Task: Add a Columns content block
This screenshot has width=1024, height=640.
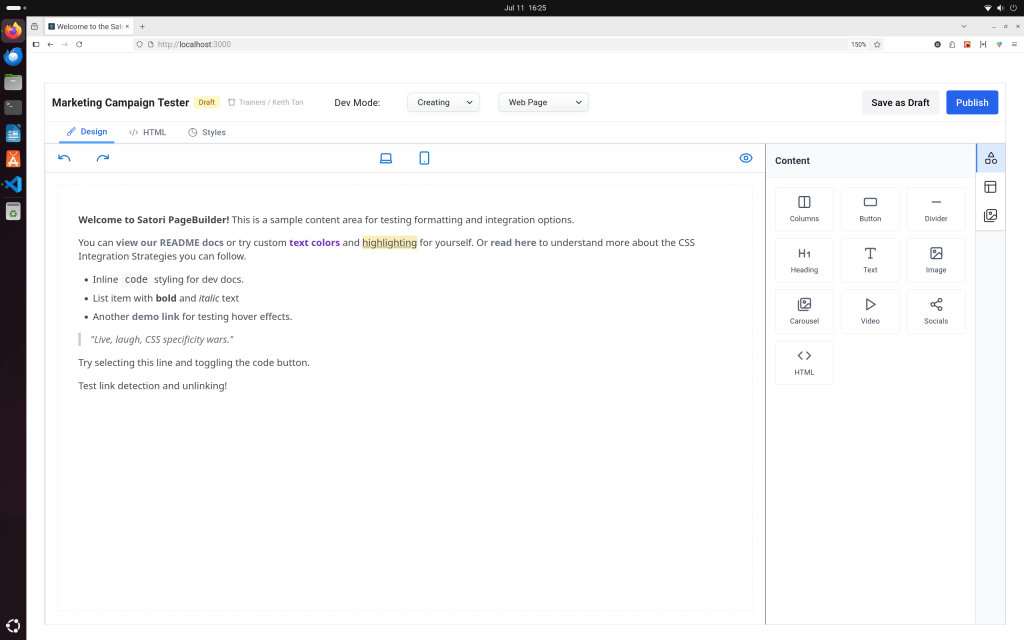Action: 804,209
